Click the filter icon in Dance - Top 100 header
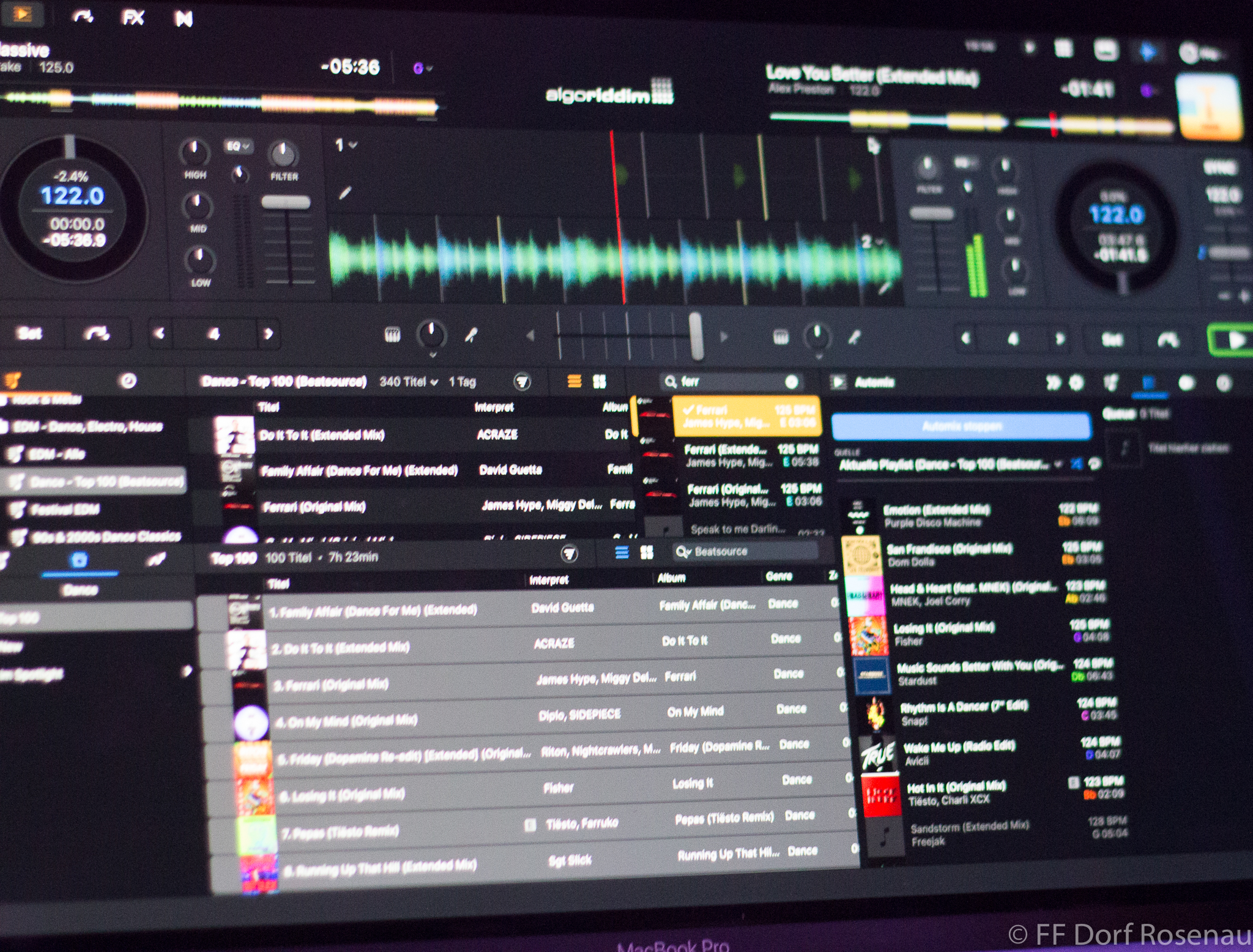 tap(522, 382)
